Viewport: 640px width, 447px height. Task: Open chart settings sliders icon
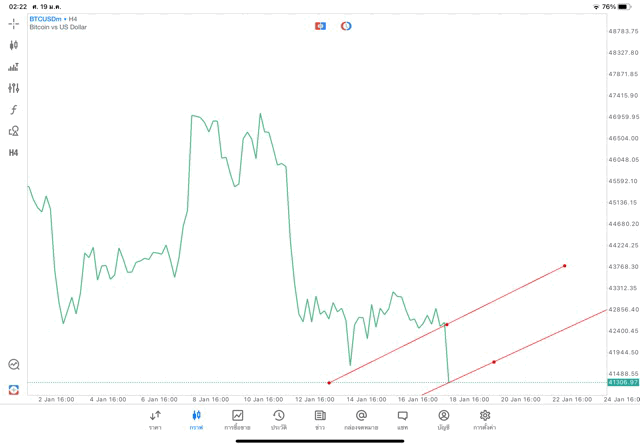14,88
